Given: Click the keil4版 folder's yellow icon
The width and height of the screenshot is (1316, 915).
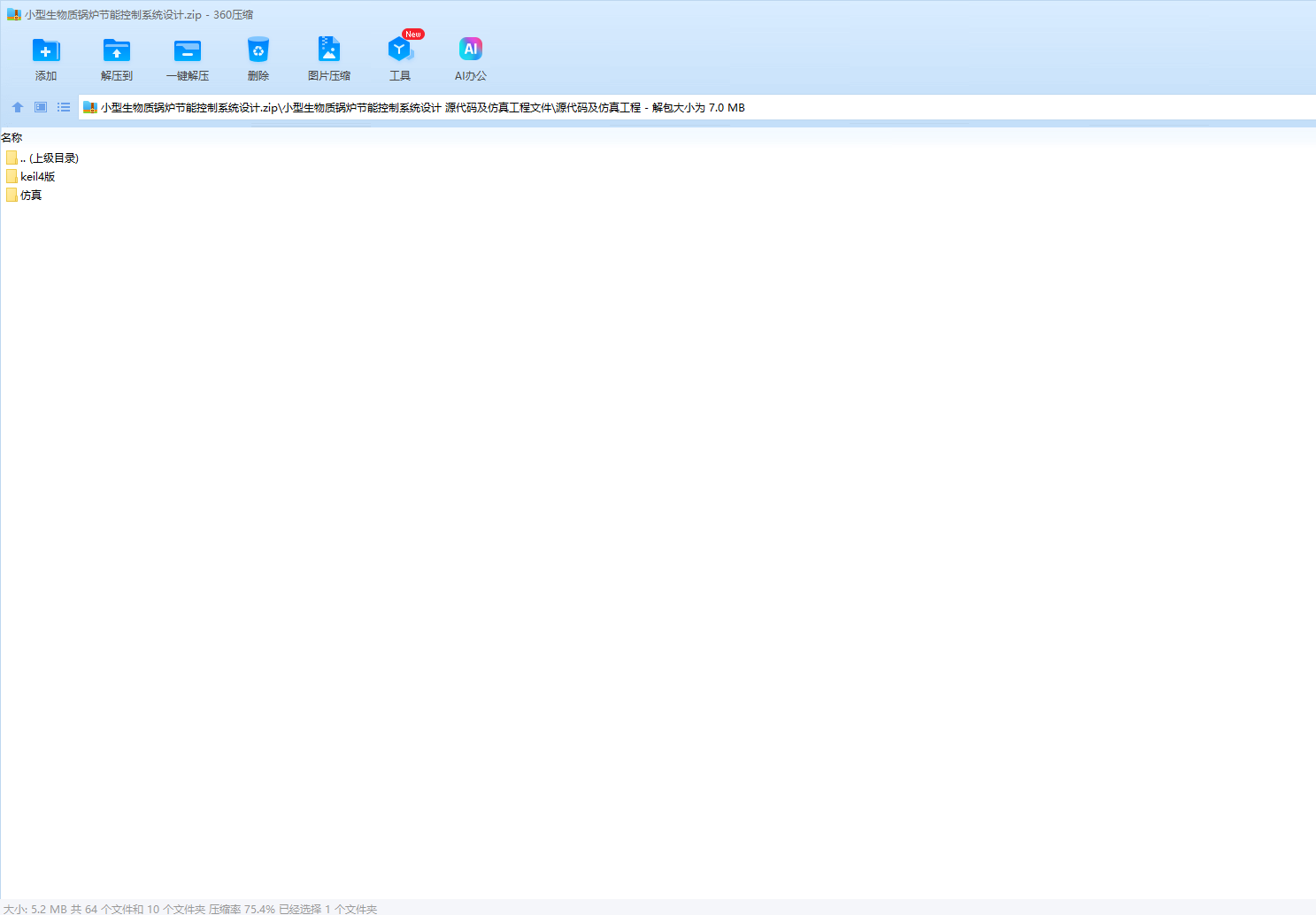Looking at the screenshot, I should point(12,177).
